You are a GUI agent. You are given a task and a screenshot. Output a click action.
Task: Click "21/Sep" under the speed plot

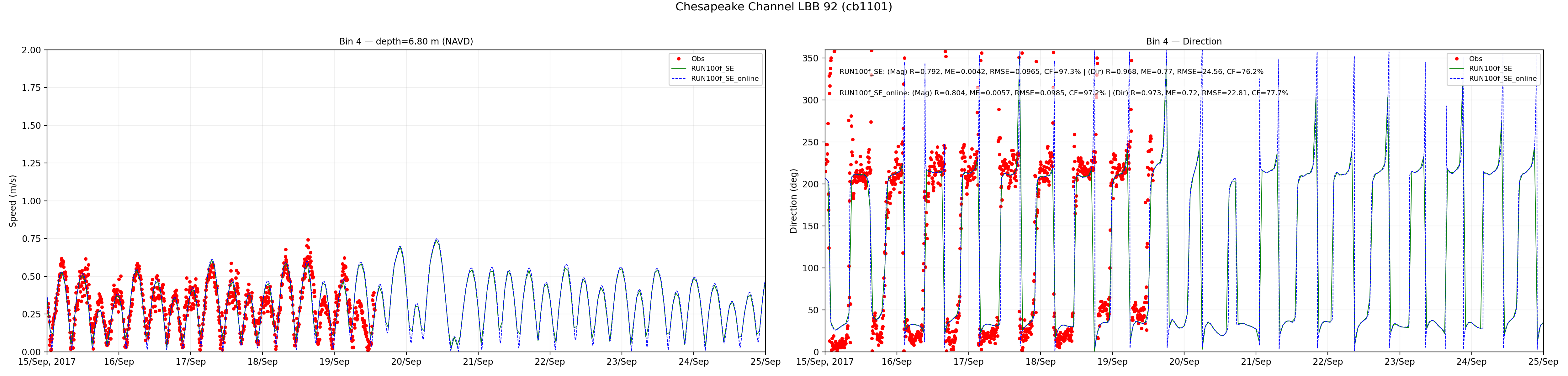(478, 361)
